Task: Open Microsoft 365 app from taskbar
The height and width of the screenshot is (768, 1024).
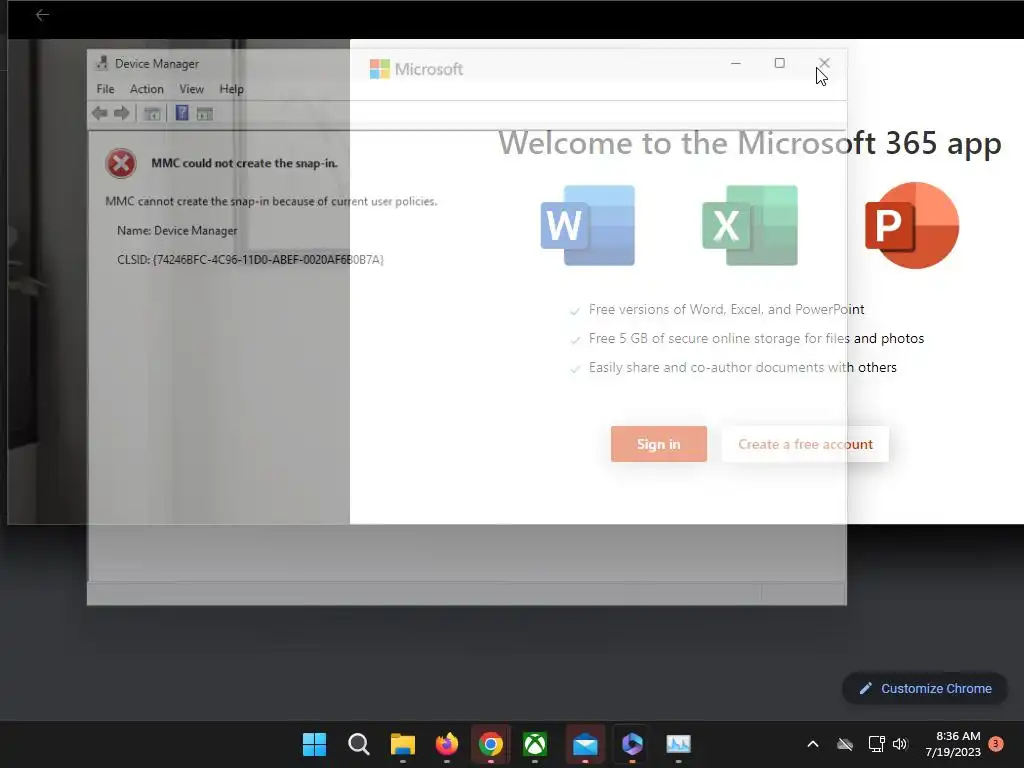Action: tap(632, 744)
